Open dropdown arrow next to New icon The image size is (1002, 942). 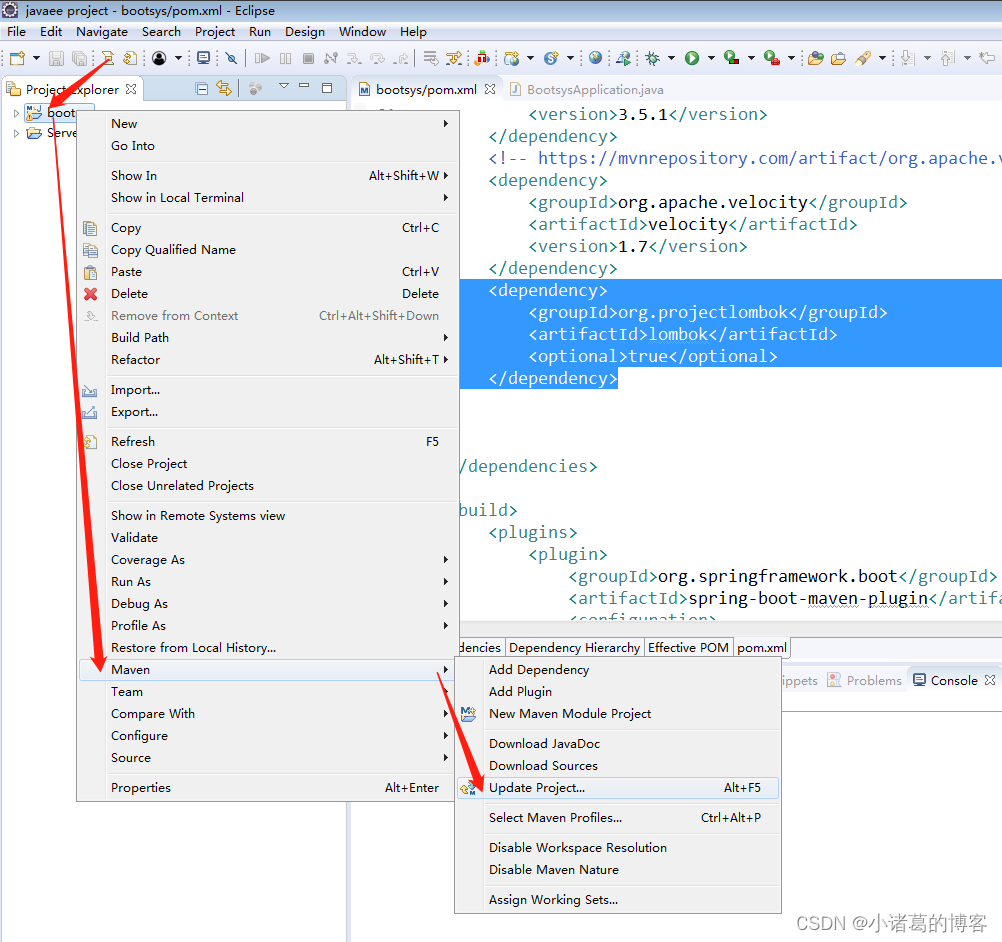click(36, 58)
